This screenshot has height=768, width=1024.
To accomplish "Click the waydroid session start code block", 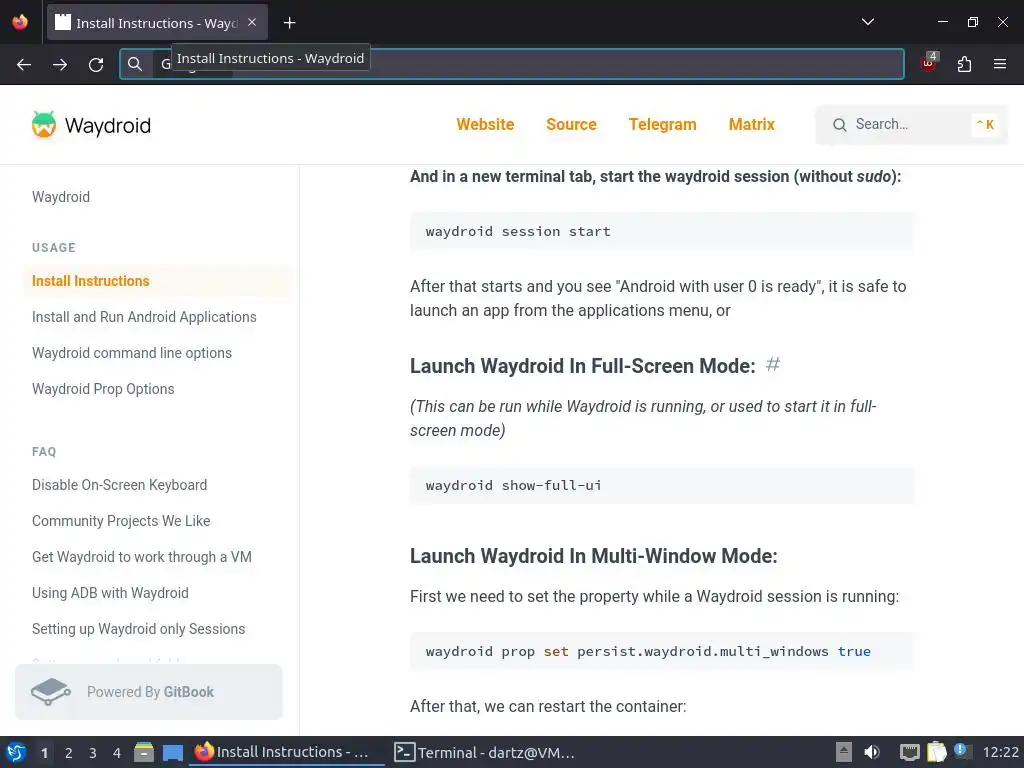I will coord(662,231).
